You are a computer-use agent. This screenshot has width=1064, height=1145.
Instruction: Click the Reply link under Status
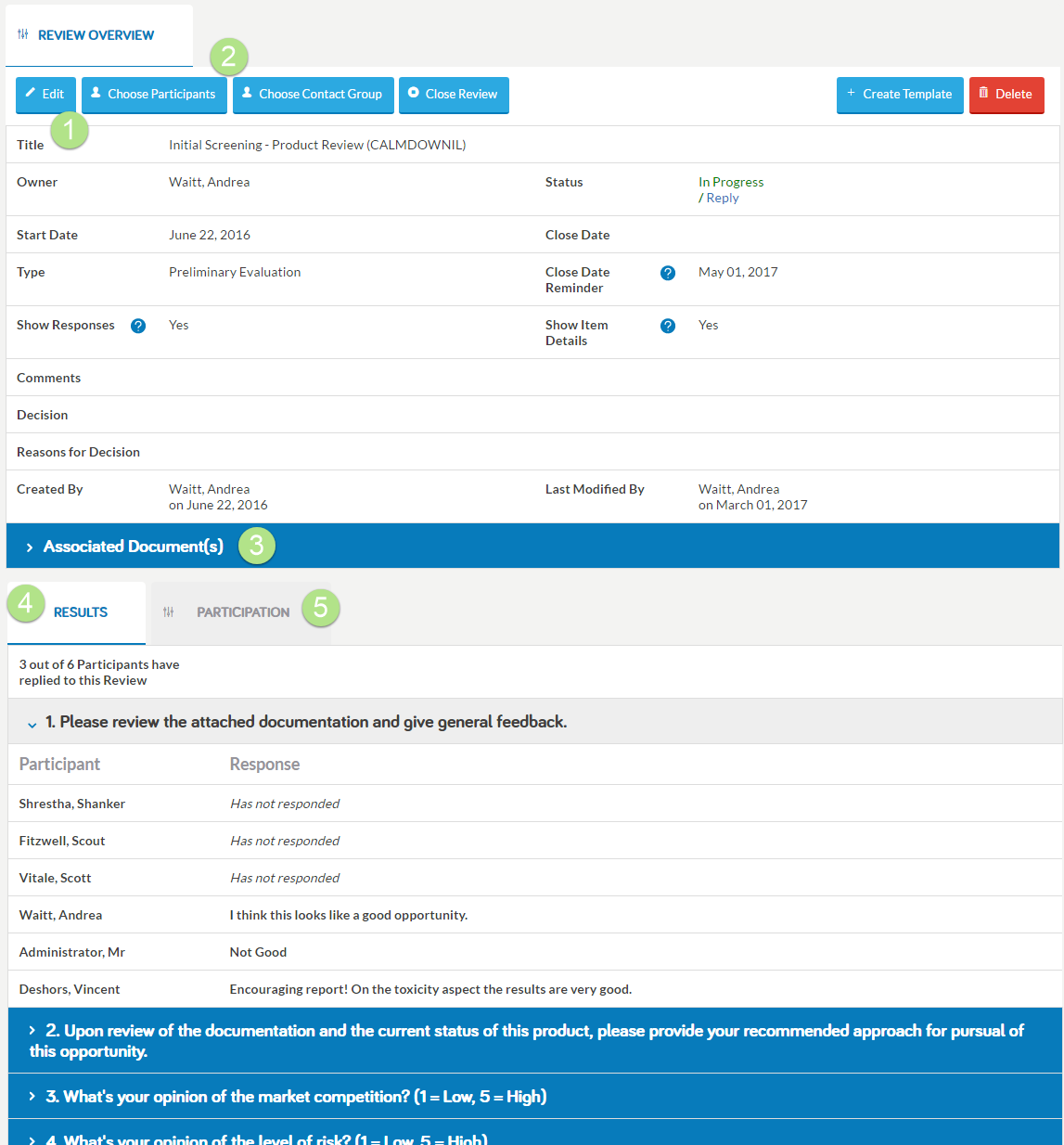[x=723, y=198]
